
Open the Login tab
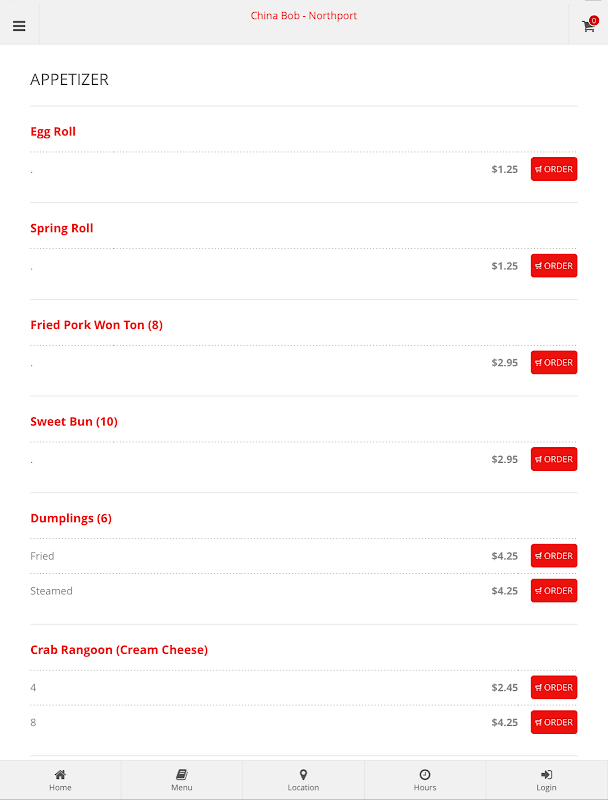pos(546,780)
